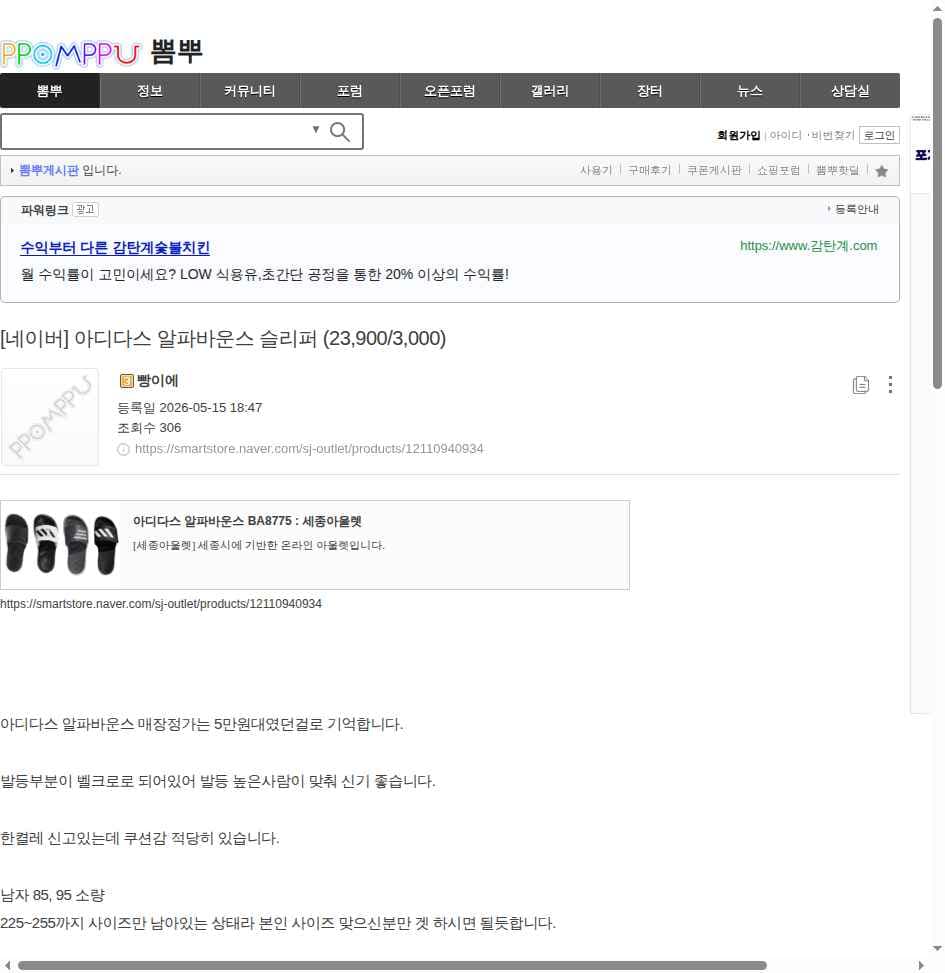Open the 숯불치킨 ad headline link
Viewport: 945px width, 973px height.
click(x=115, y=248)
